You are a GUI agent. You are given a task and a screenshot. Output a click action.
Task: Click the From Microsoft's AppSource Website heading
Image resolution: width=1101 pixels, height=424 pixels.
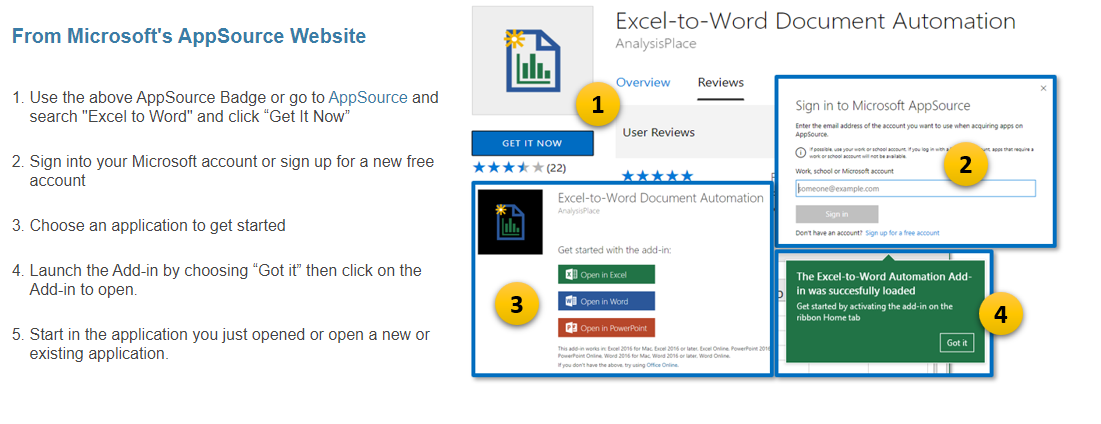[190, 36]
